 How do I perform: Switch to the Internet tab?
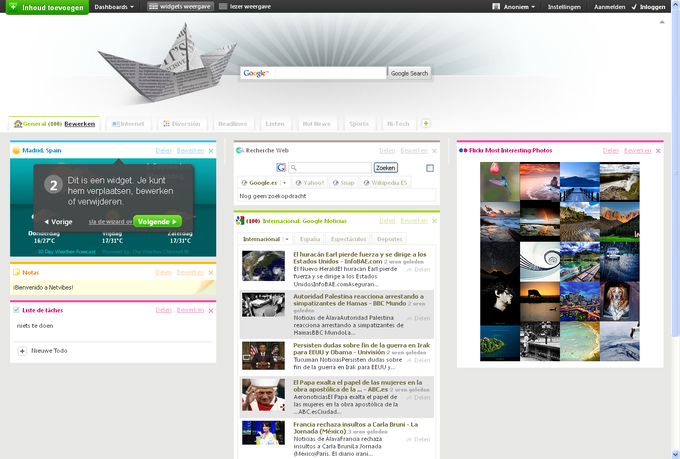pyautogui.click(x=128, y=124)
